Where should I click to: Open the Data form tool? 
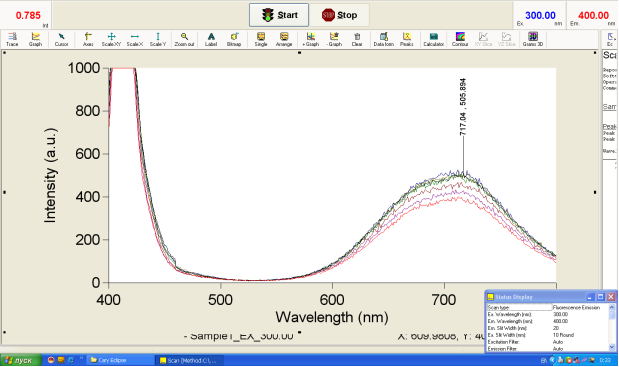pos(383,39)
